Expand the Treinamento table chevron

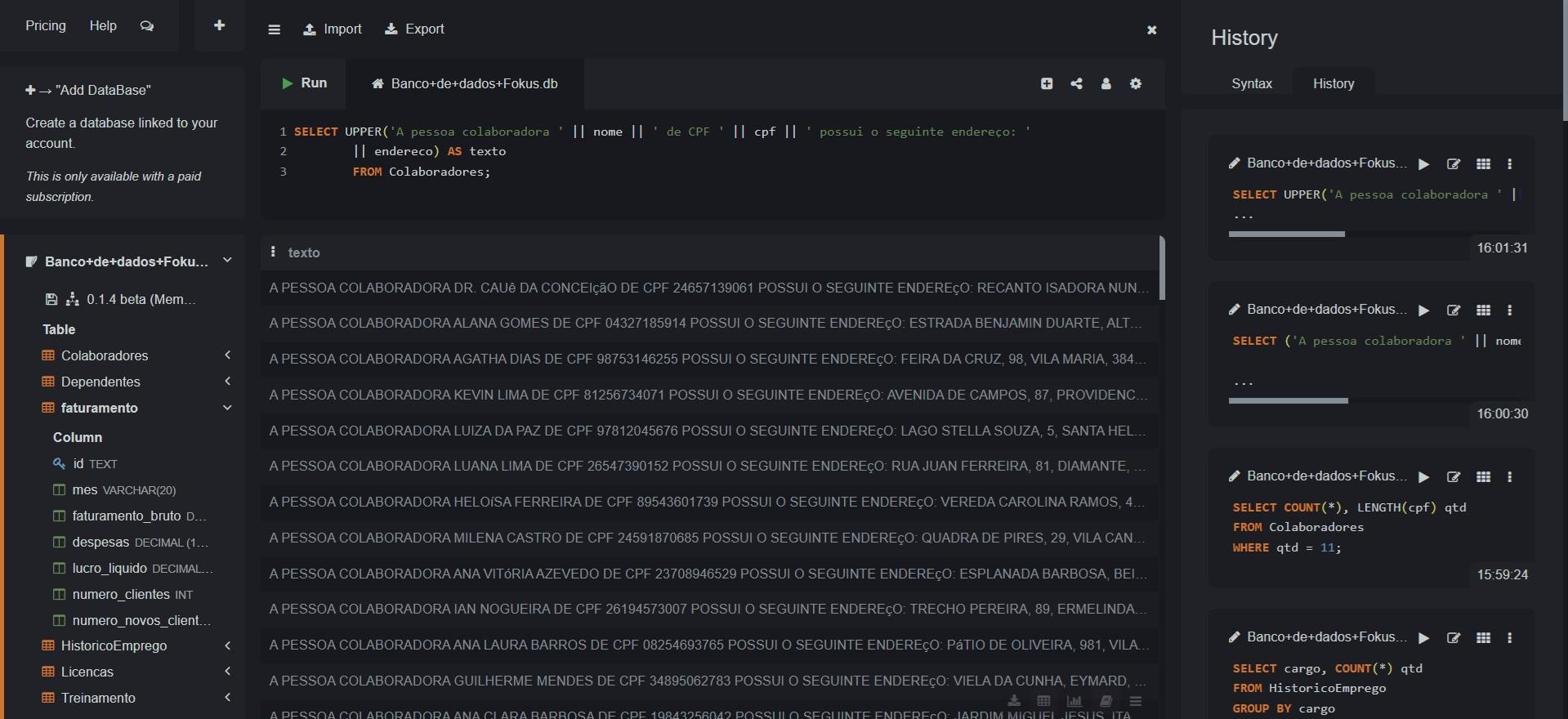[x=228, y=698]
